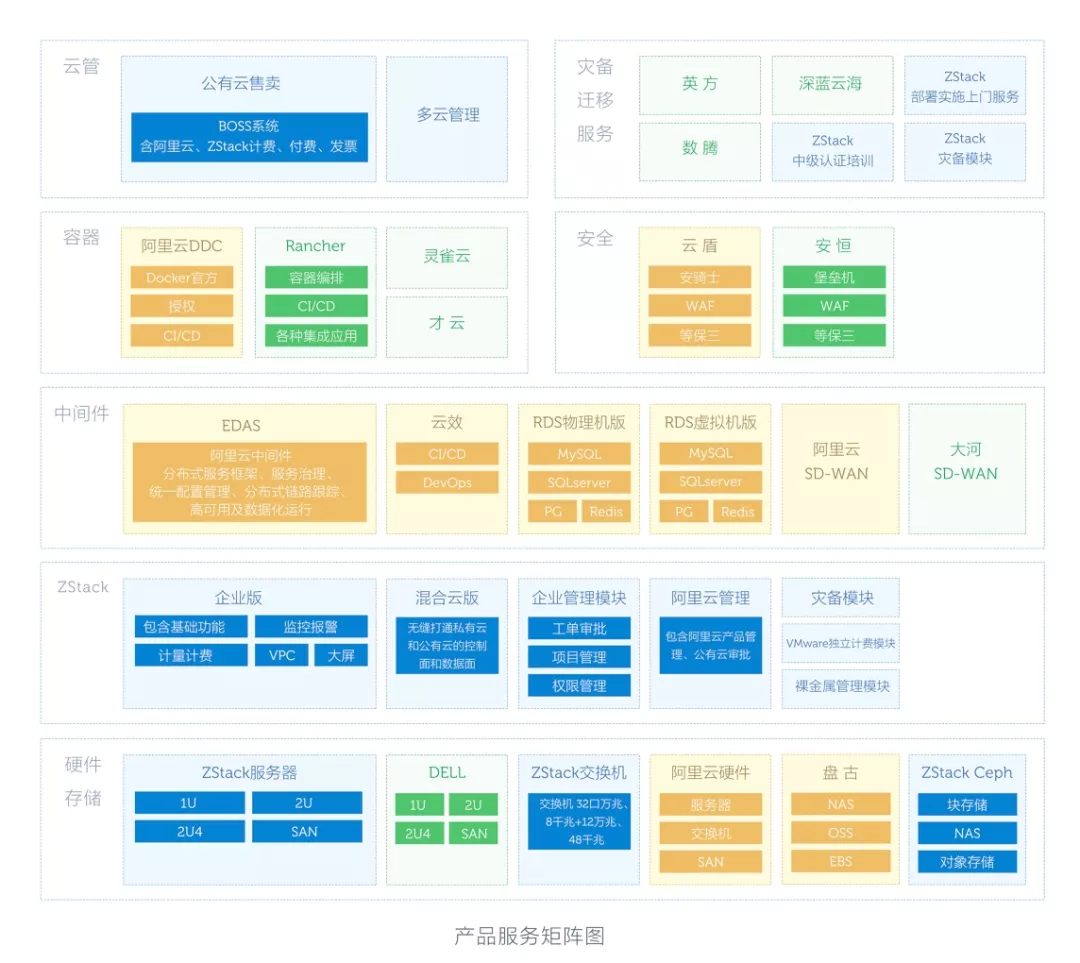This screenshot has height=963, width=1080.
Task: Click 授权 under 阿里云DDC
Action: 182,306
